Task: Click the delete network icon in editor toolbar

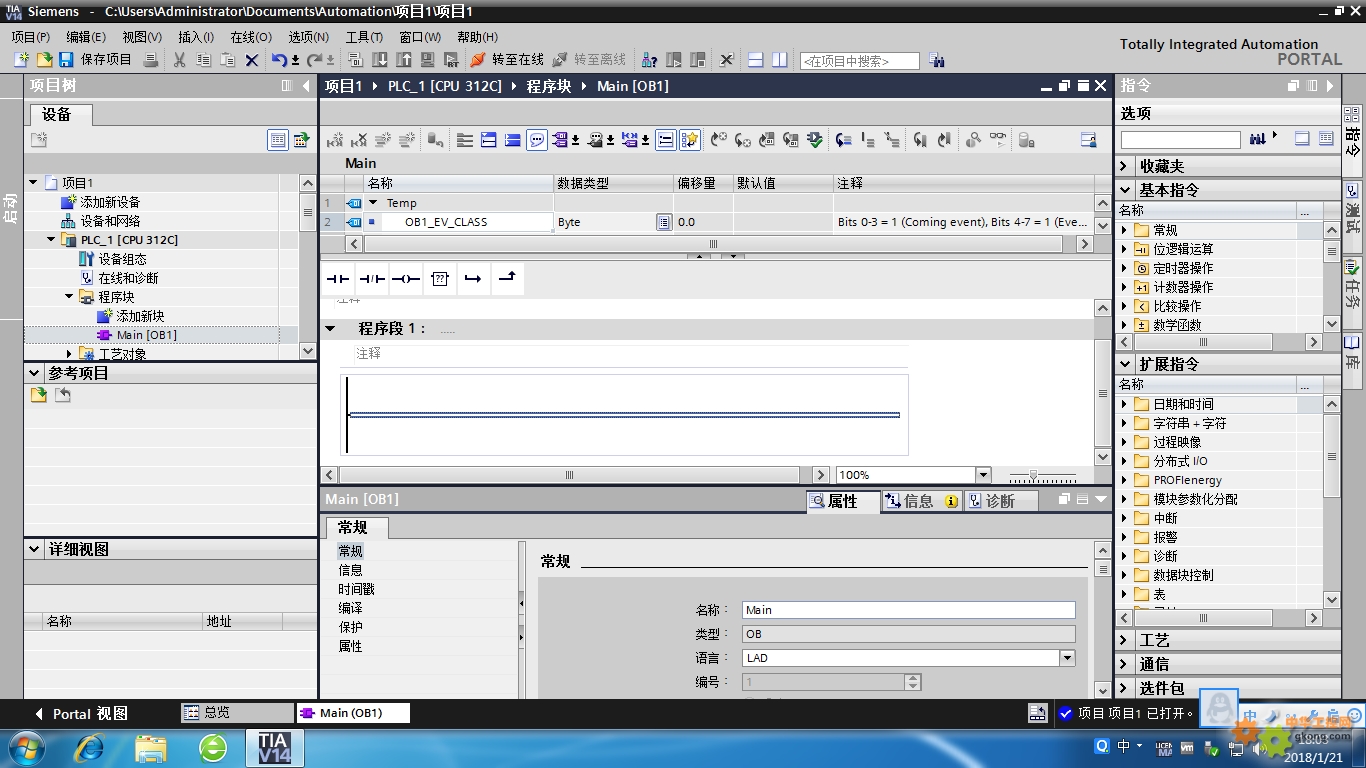Action: (358, 140)
